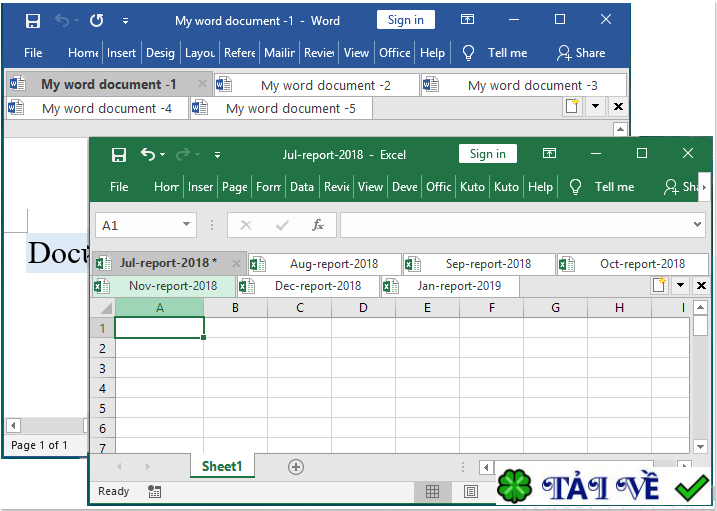Switch to My word document -2 tab

click(x=316, y=85)
